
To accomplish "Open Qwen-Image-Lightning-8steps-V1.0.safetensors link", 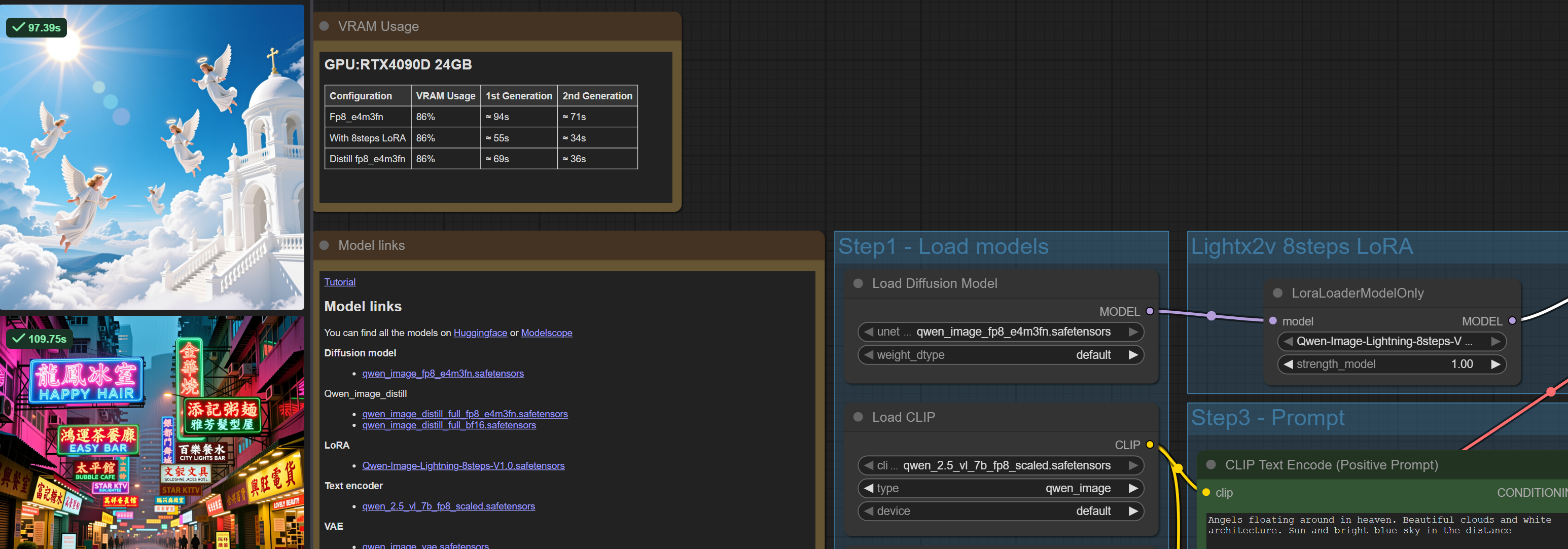I will (463, 466).
